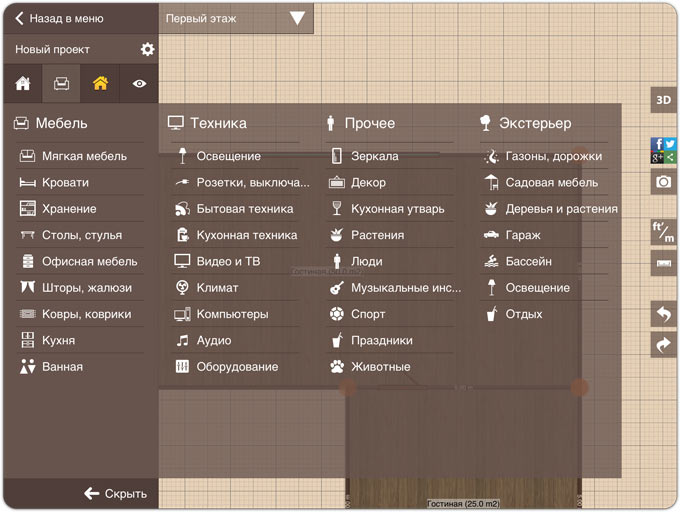
Task: Click the undo arrow icon
Action: 663,314
